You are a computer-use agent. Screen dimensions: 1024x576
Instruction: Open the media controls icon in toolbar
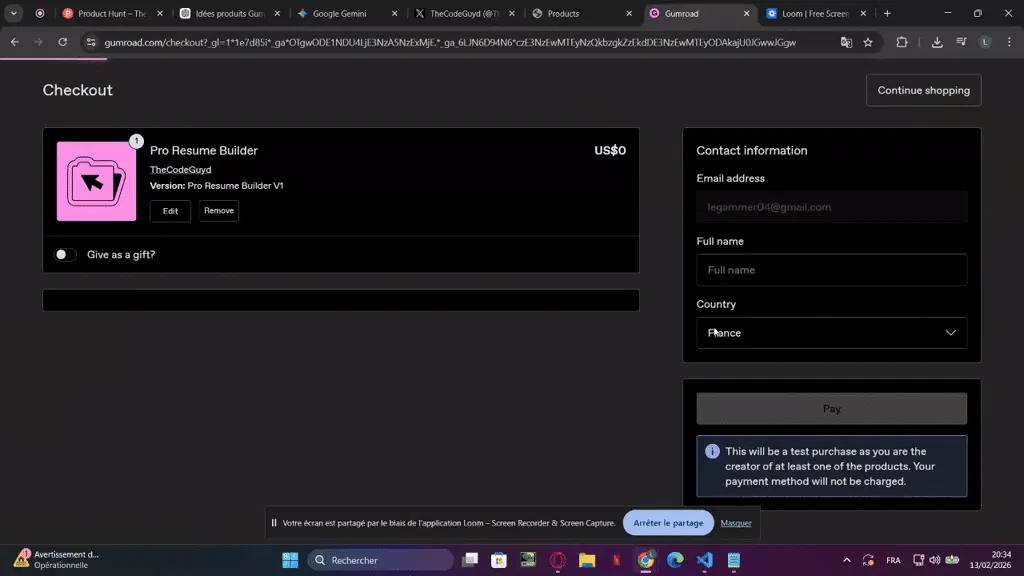[x=961, y=42]
